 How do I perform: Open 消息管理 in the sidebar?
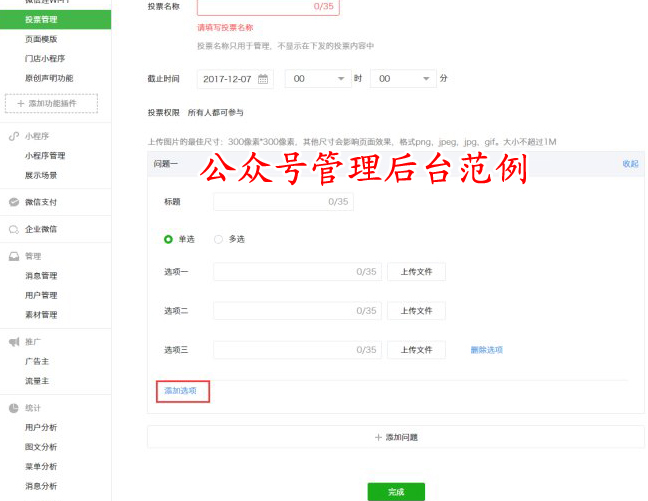pos(41,276)
